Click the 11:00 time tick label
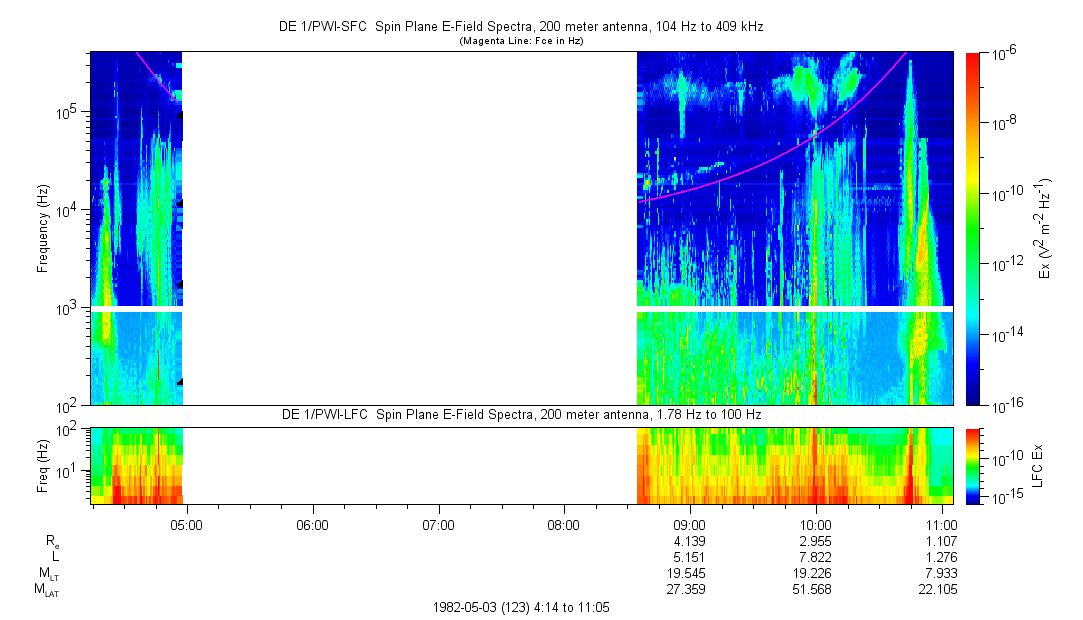This screenshot has height=620, width=1083. (941, 525)
